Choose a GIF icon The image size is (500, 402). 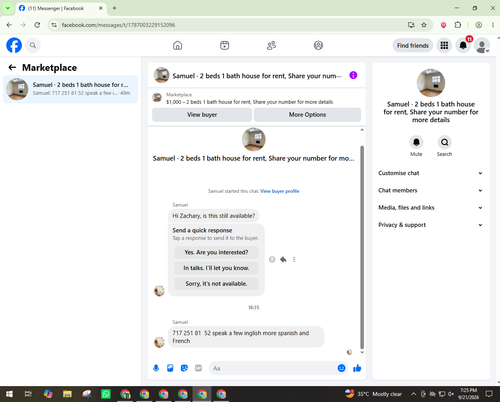pos(198,368)
